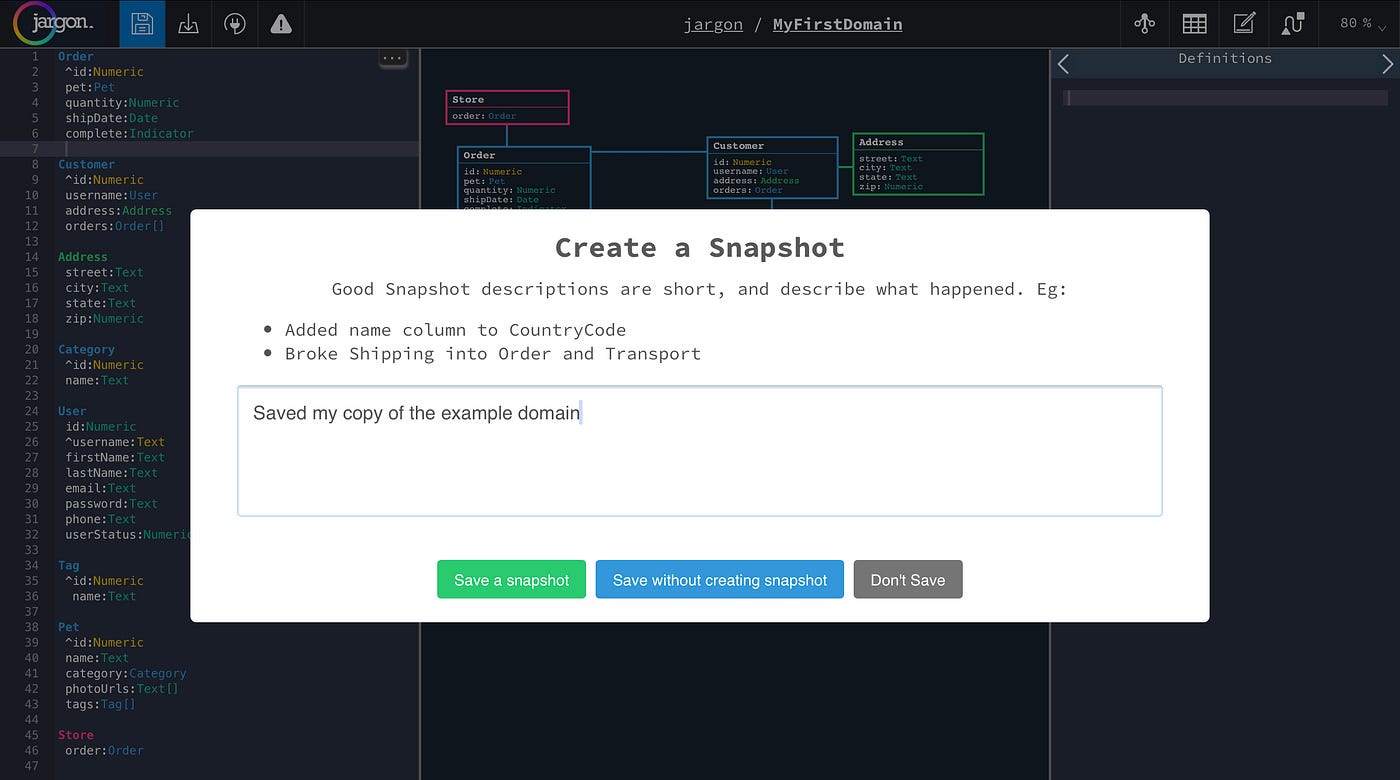
Task: Click the orders:Order[] line in editor
Action: [115, 226]
